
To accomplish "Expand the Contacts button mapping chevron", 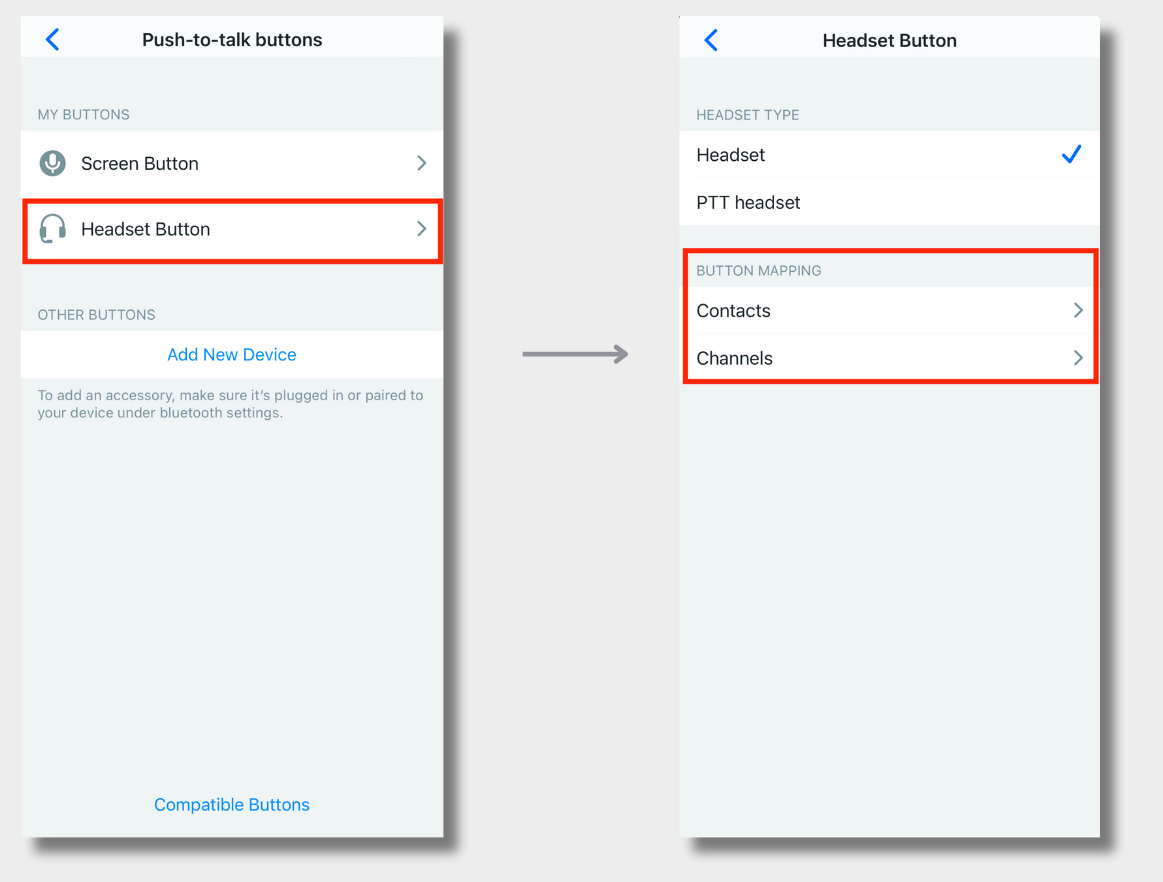I will [x=1077, y=310].
